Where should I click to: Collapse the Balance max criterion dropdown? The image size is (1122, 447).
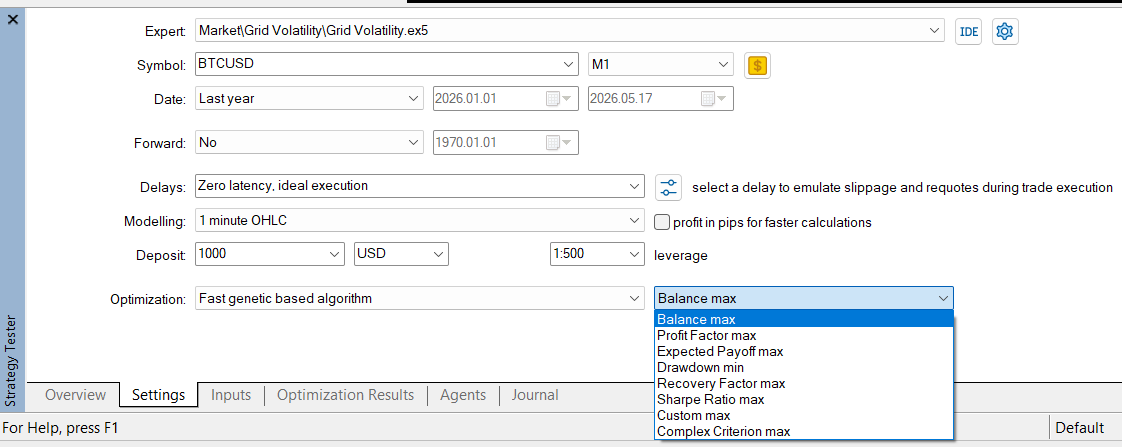point(943,298)
